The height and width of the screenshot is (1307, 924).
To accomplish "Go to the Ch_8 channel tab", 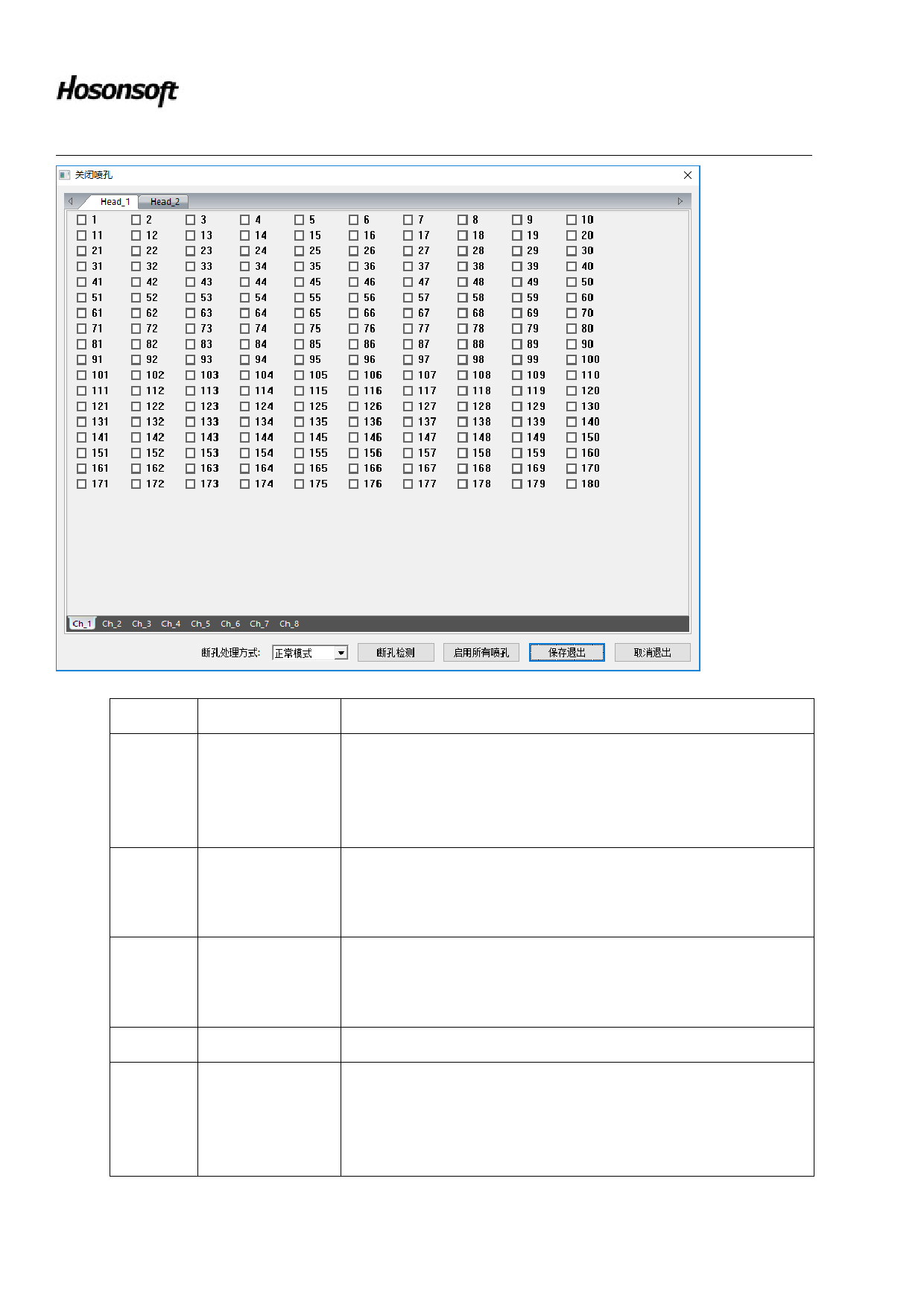I will [289, 624].
